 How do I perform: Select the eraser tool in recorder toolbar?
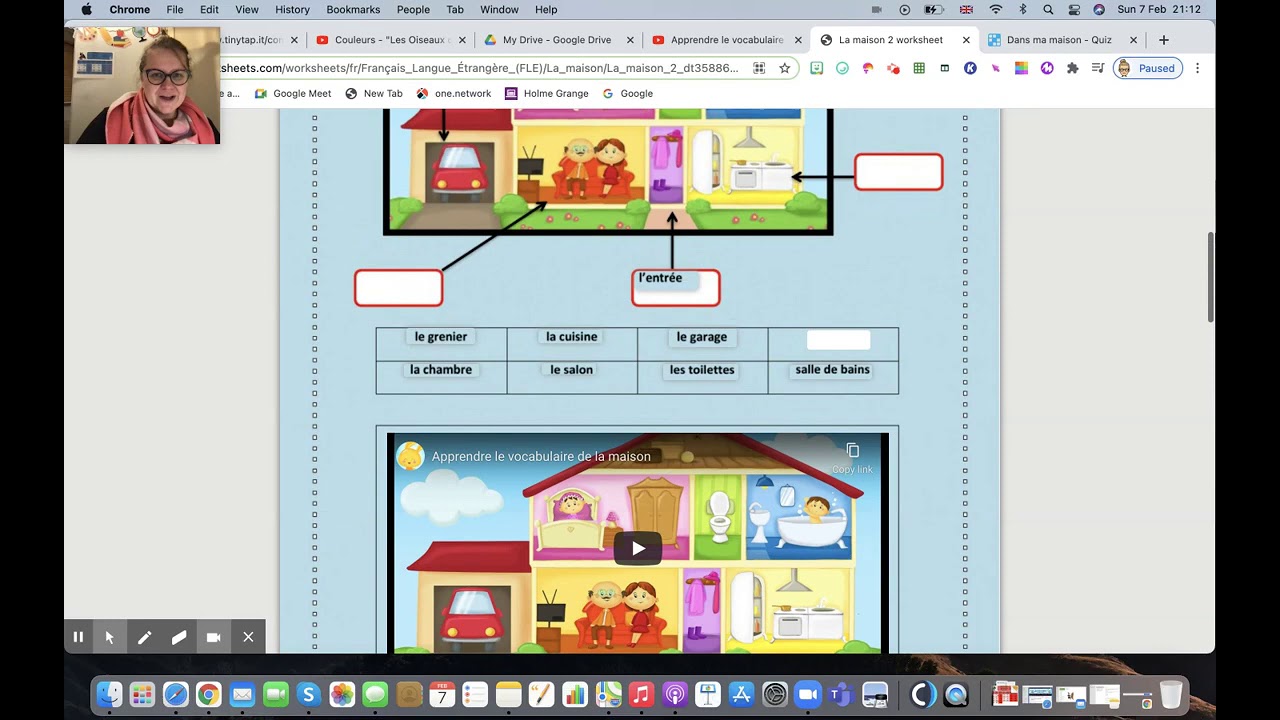click(179, 637)
